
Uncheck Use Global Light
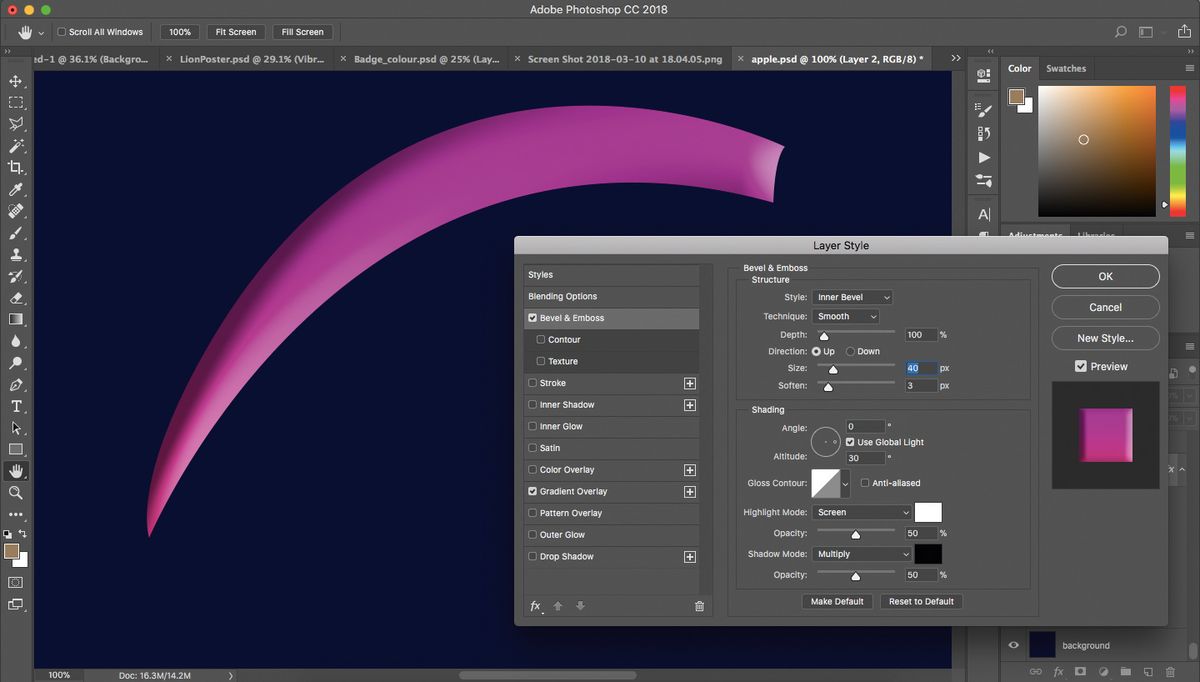[x=852, y=441]
